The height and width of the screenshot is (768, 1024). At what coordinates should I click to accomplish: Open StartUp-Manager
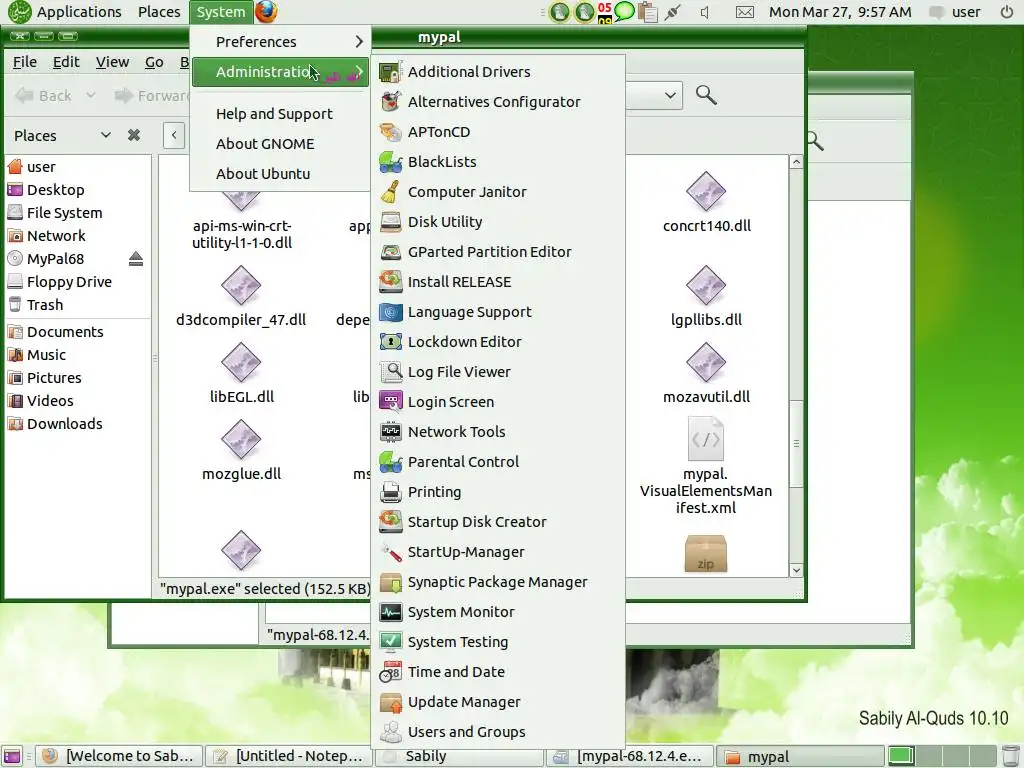coord(498,552)
